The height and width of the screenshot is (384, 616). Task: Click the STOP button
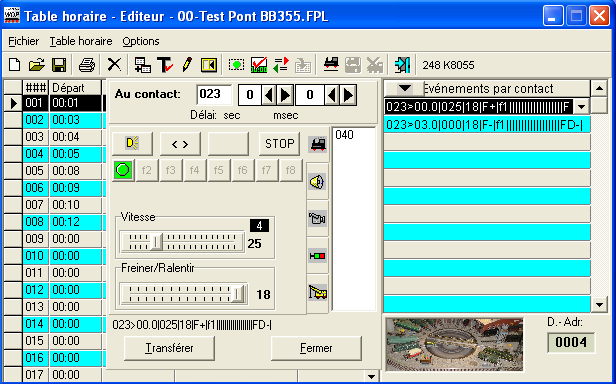point(279,143)
